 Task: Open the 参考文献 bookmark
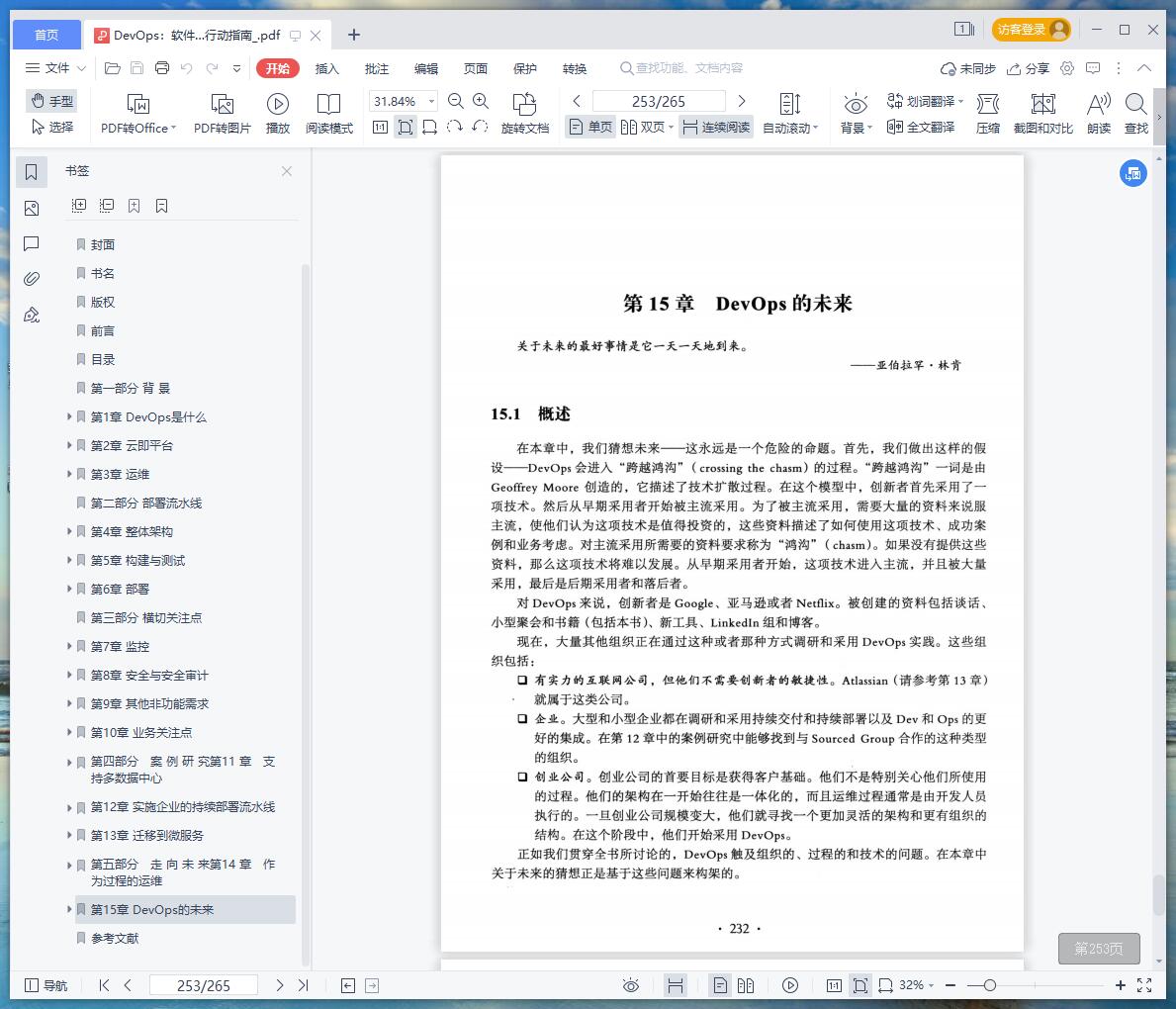pos(115,938)
